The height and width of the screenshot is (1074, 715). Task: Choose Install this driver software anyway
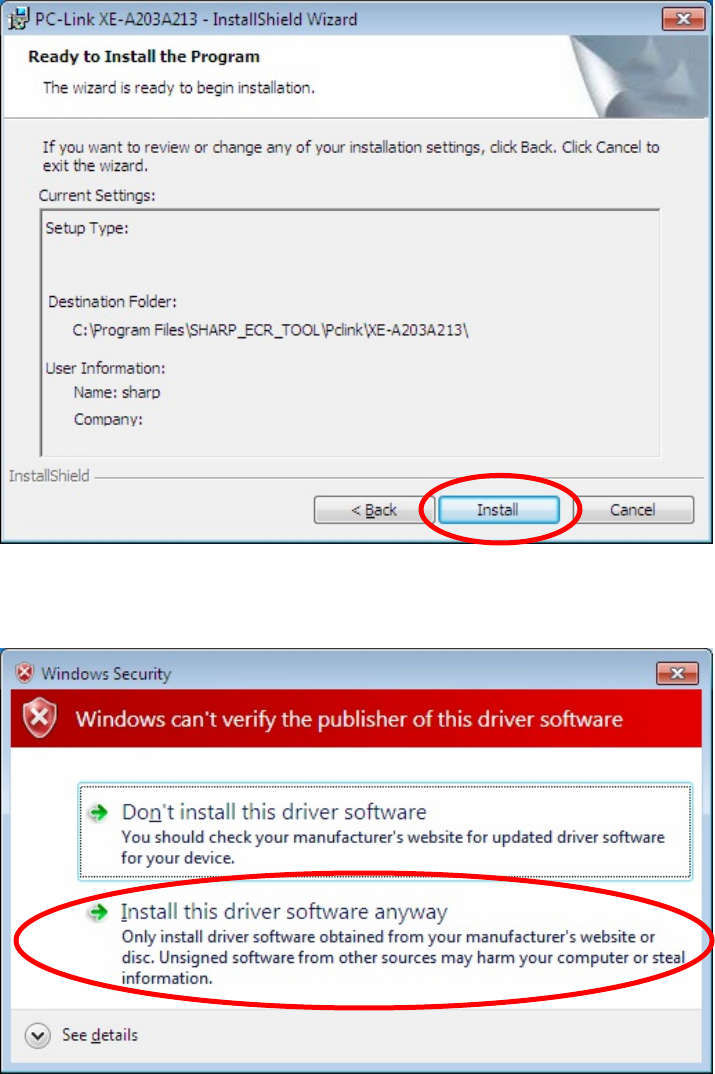(x=385, y=944)
